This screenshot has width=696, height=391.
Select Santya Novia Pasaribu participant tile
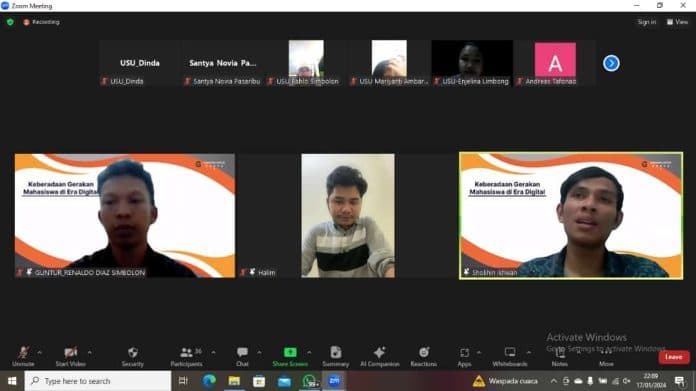pyautogui.click(x=223, y=63)
